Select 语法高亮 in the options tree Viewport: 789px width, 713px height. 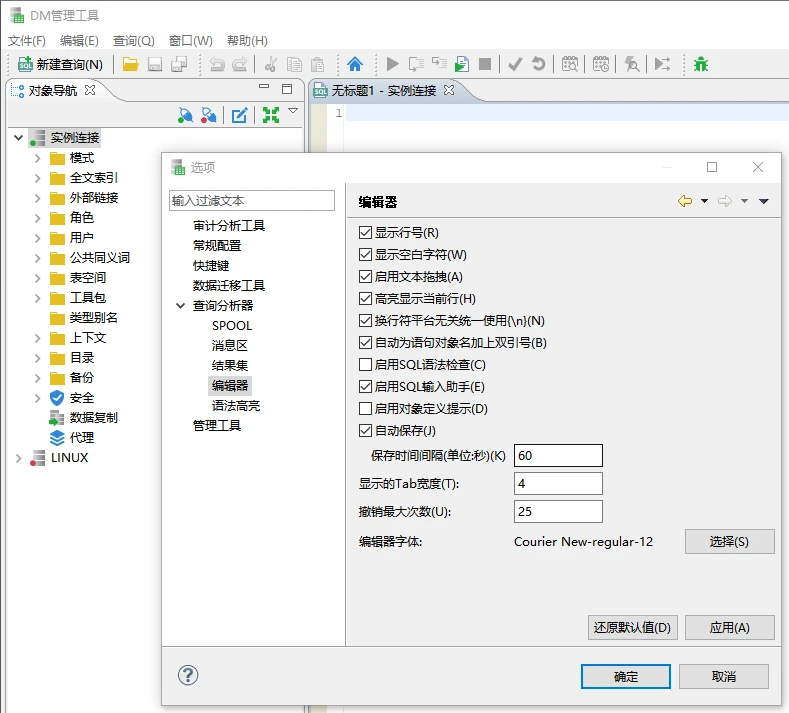(235, 406)
